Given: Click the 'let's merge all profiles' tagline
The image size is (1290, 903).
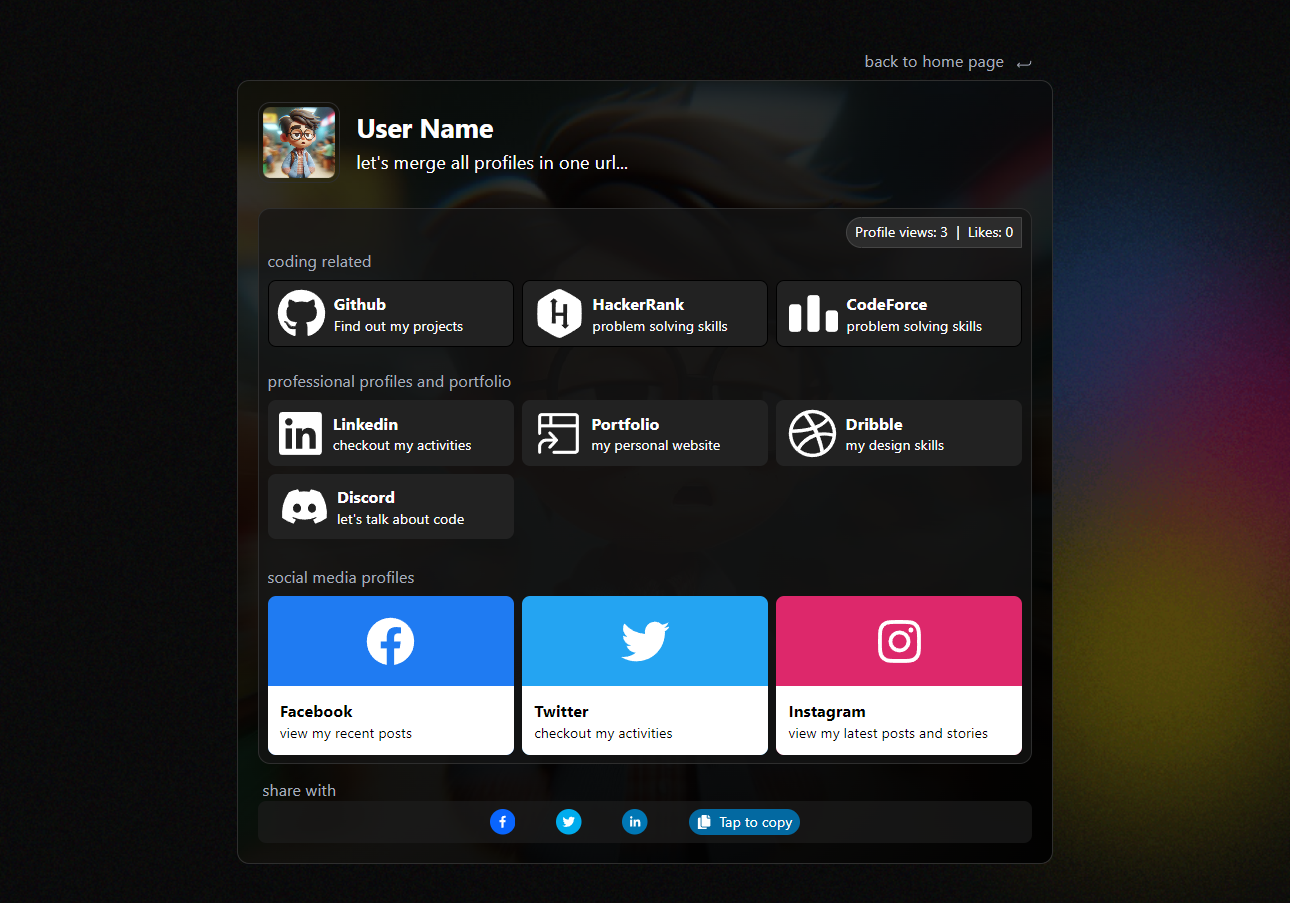Looking at the screenshot, I should [x=492, y=162].
